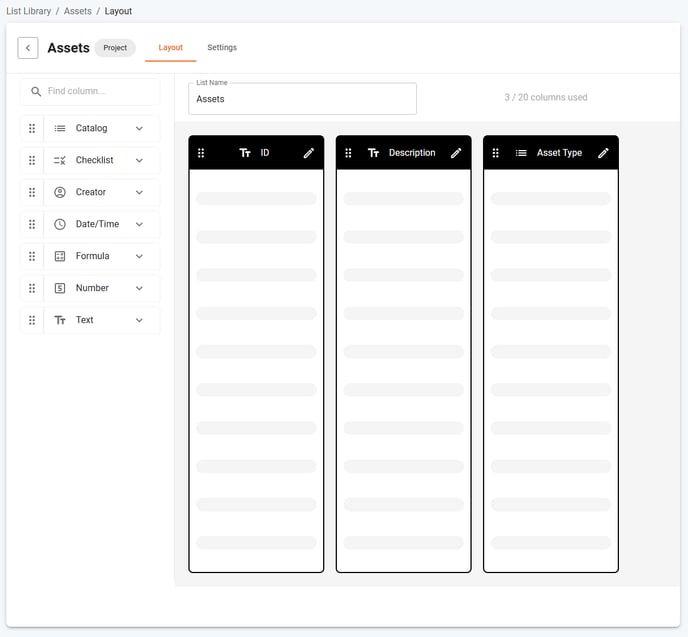This screenshot has width=688, height=637.
Task: Expand the Checklist column type
Action: [139, 161]
